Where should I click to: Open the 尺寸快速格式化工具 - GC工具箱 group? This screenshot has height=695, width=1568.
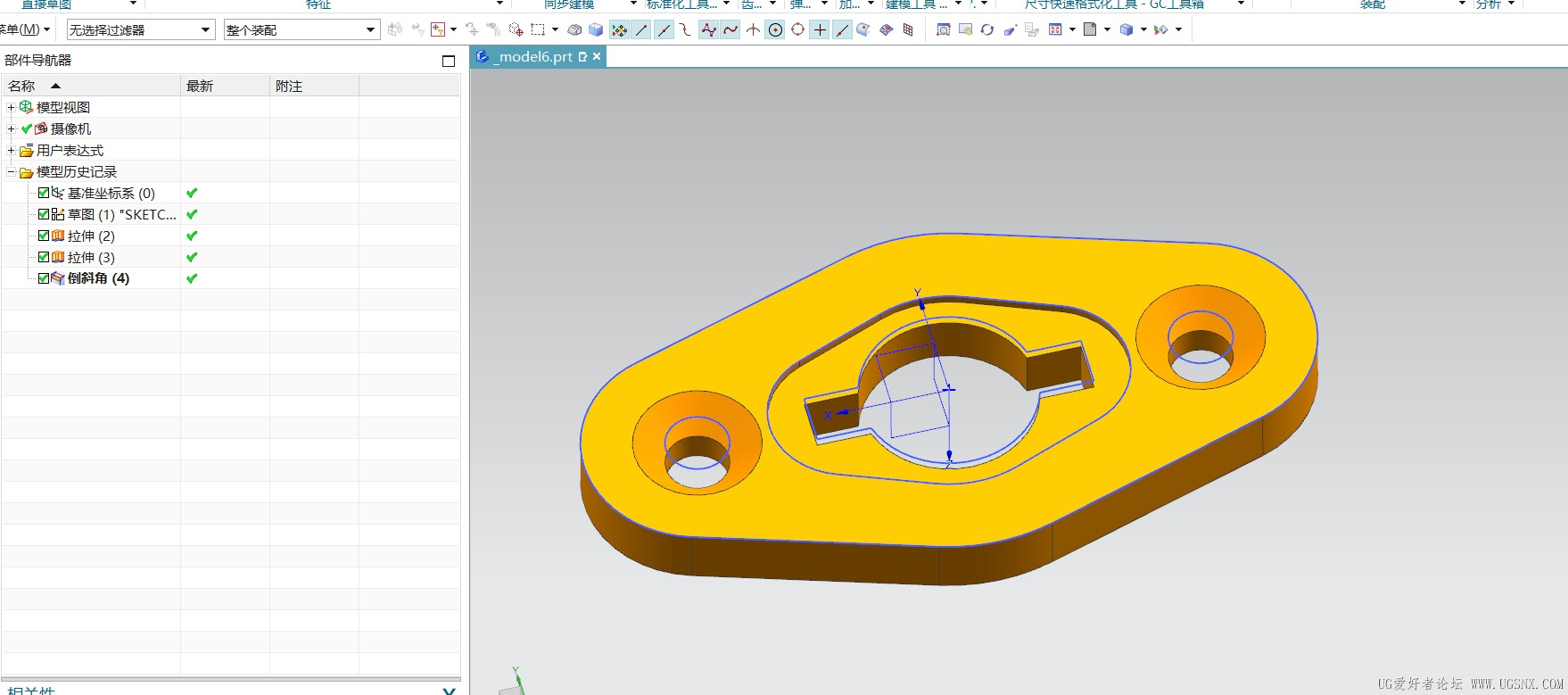pos(1113,4)
